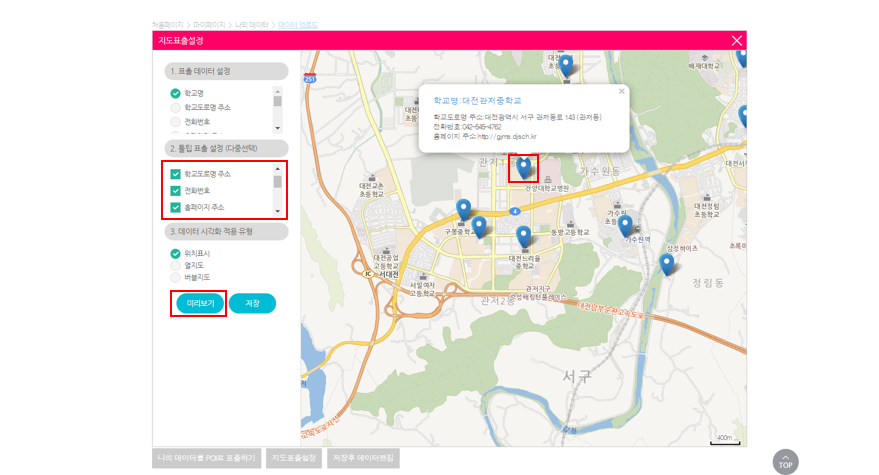The width and height of the screenshot is (879, 475).
Task: Click the 지도표출설정 button below the dialog
Action: click(294, 458)
